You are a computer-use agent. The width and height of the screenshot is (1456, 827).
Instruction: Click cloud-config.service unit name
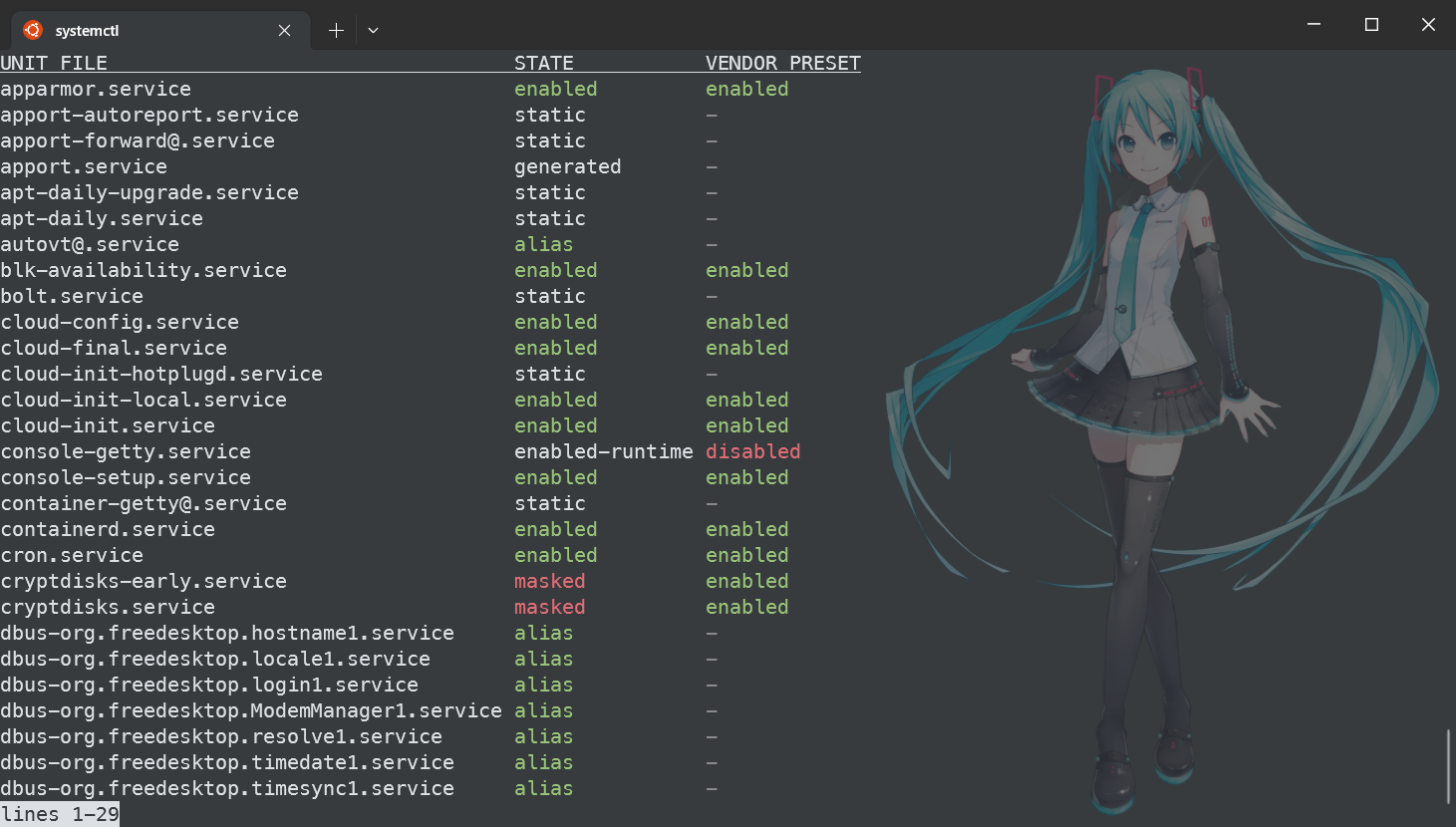click(x=120, y=322)
